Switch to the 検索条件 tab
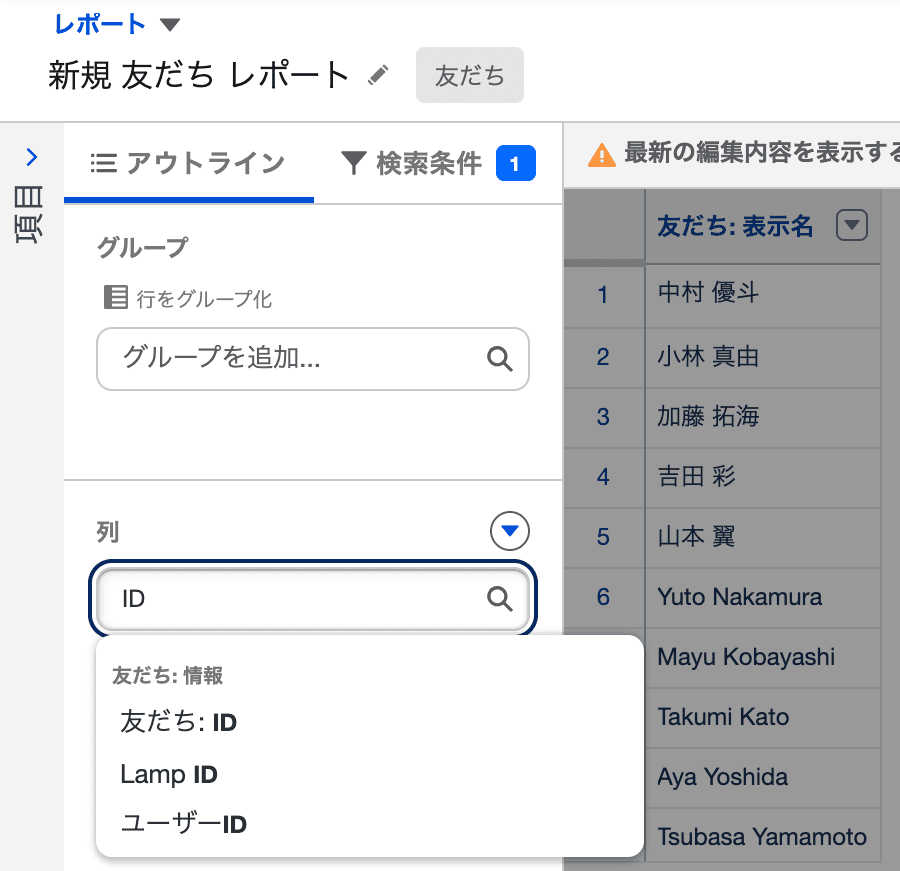 coord(438,163)
